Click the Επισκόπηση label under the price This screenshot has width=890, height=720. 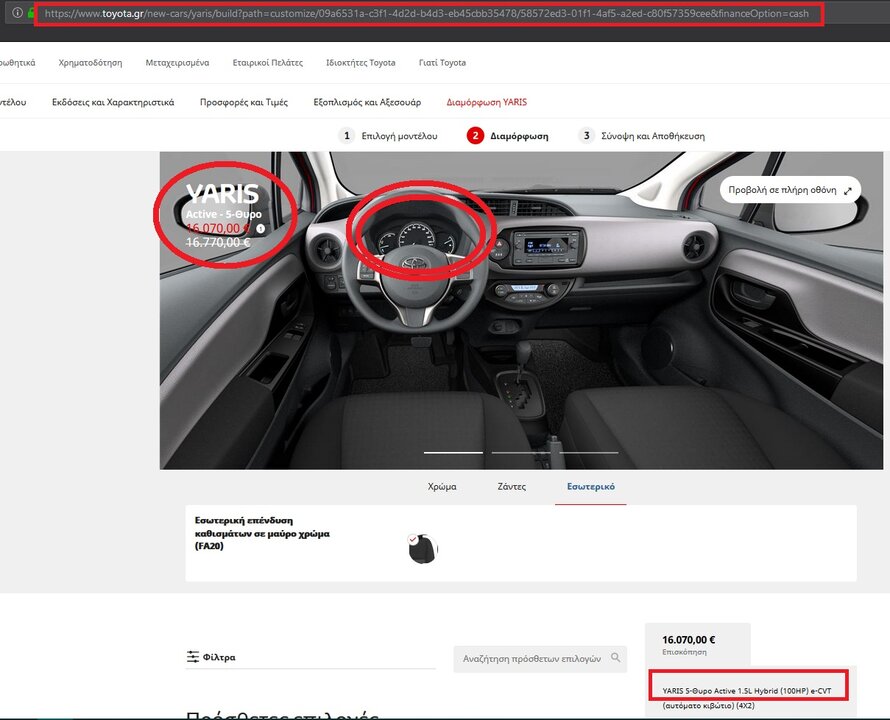pyautogui.click(x=685, y=652)
